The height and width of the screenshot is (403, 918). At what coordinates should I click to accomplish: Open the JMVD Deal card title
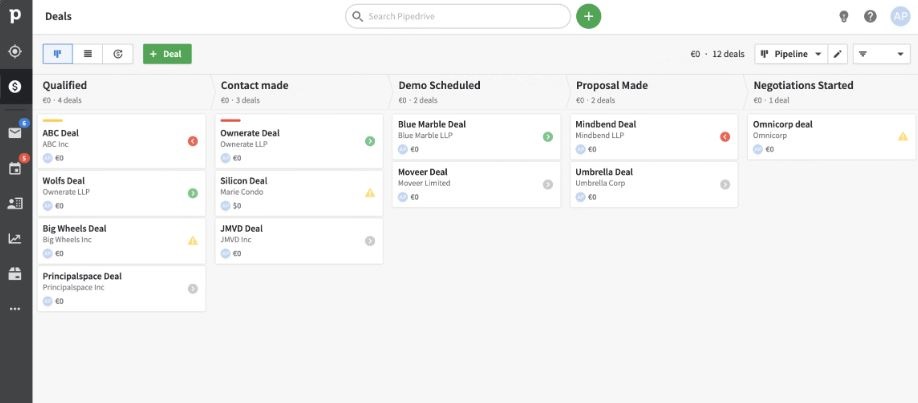coord(242,228)
